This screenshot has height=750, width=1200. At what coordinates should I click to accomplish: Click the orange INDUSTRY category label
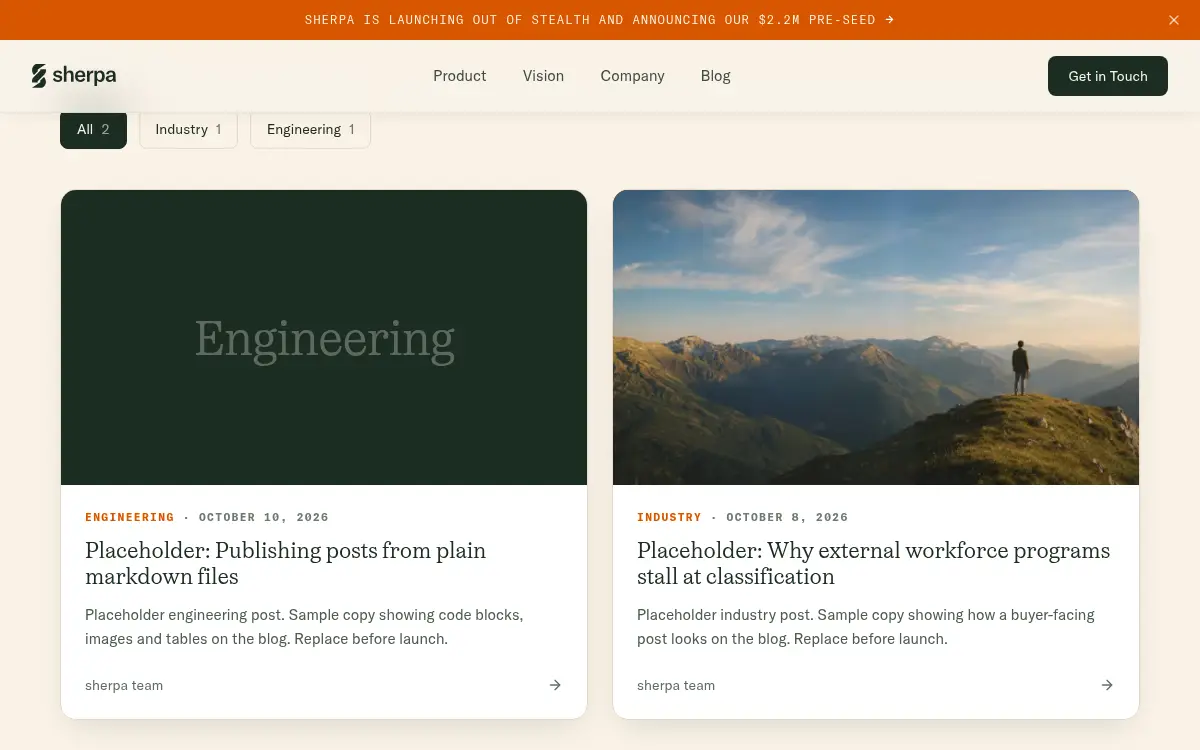(669, 517)
